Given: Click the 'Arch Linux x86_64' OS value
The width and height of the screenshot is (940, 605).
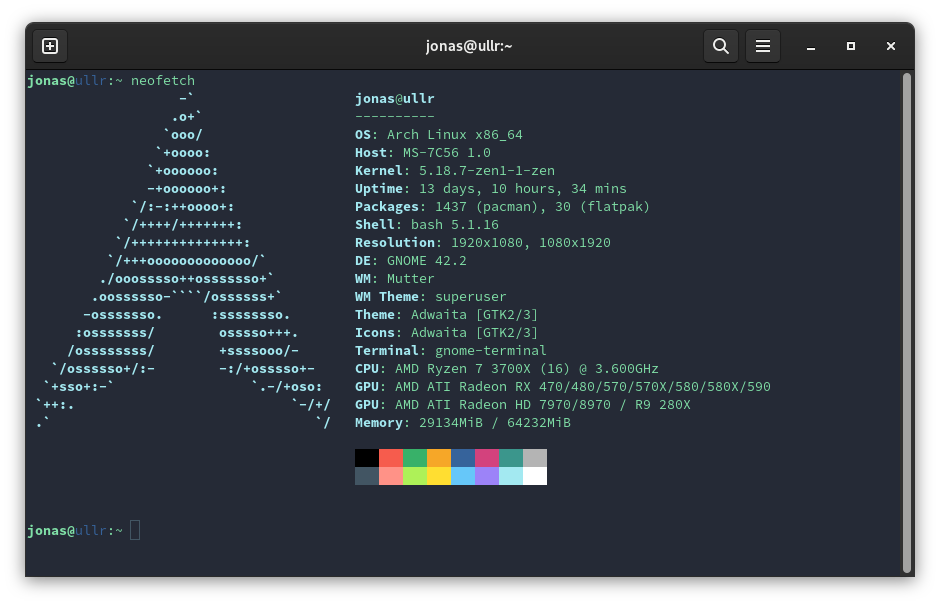Looking at the screenshot, I should tap(454, 134).
